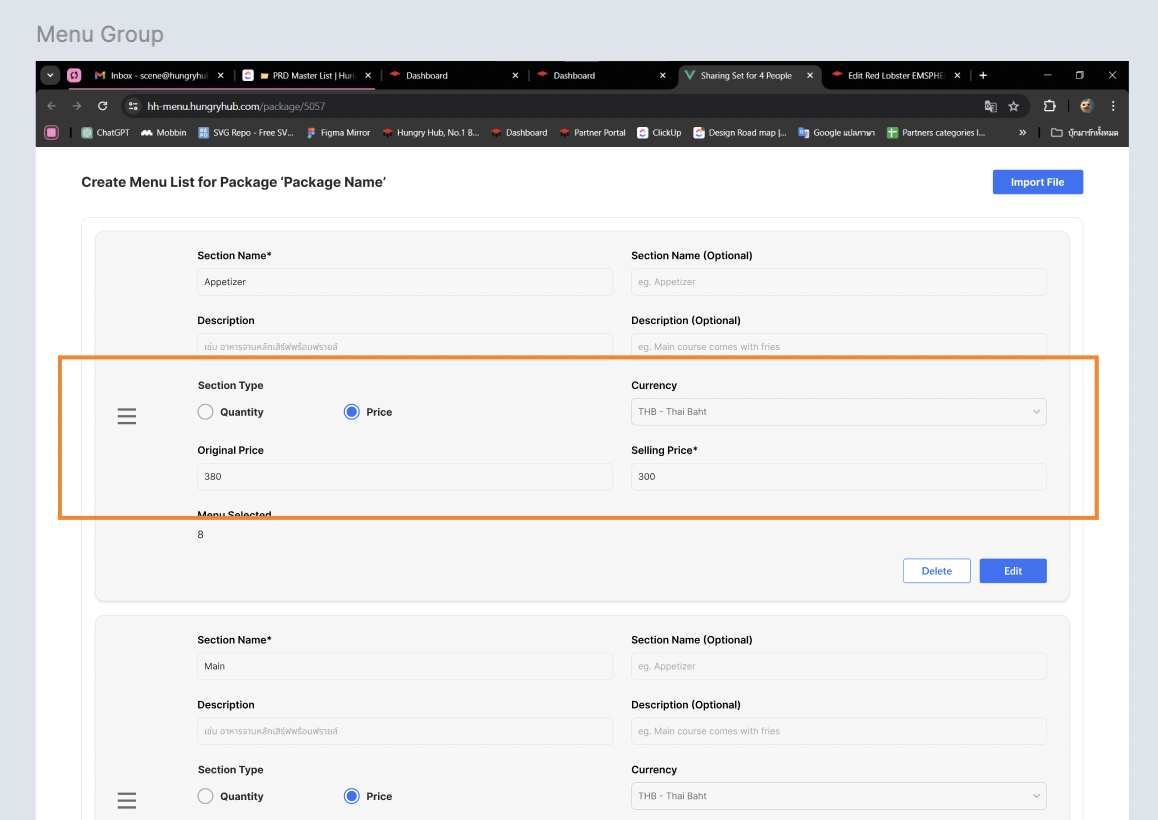The height and width of the screenshot is (820, 1158).
Task: Expand the bookmarks overflow chevron
Action: (x=1022, y=132)
